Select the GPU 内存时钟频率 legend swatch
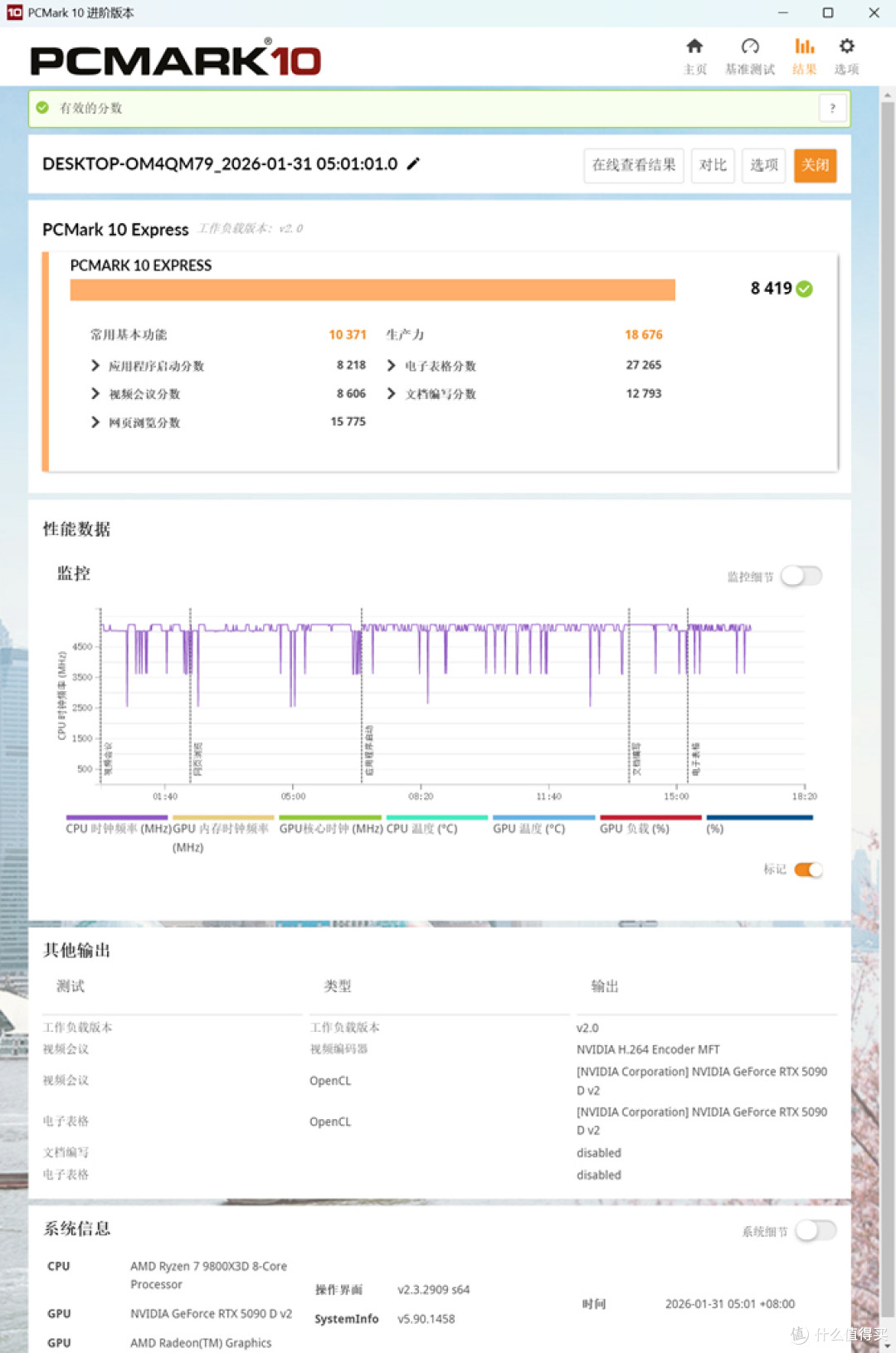Screen dimensions: 896x1353 223,818
